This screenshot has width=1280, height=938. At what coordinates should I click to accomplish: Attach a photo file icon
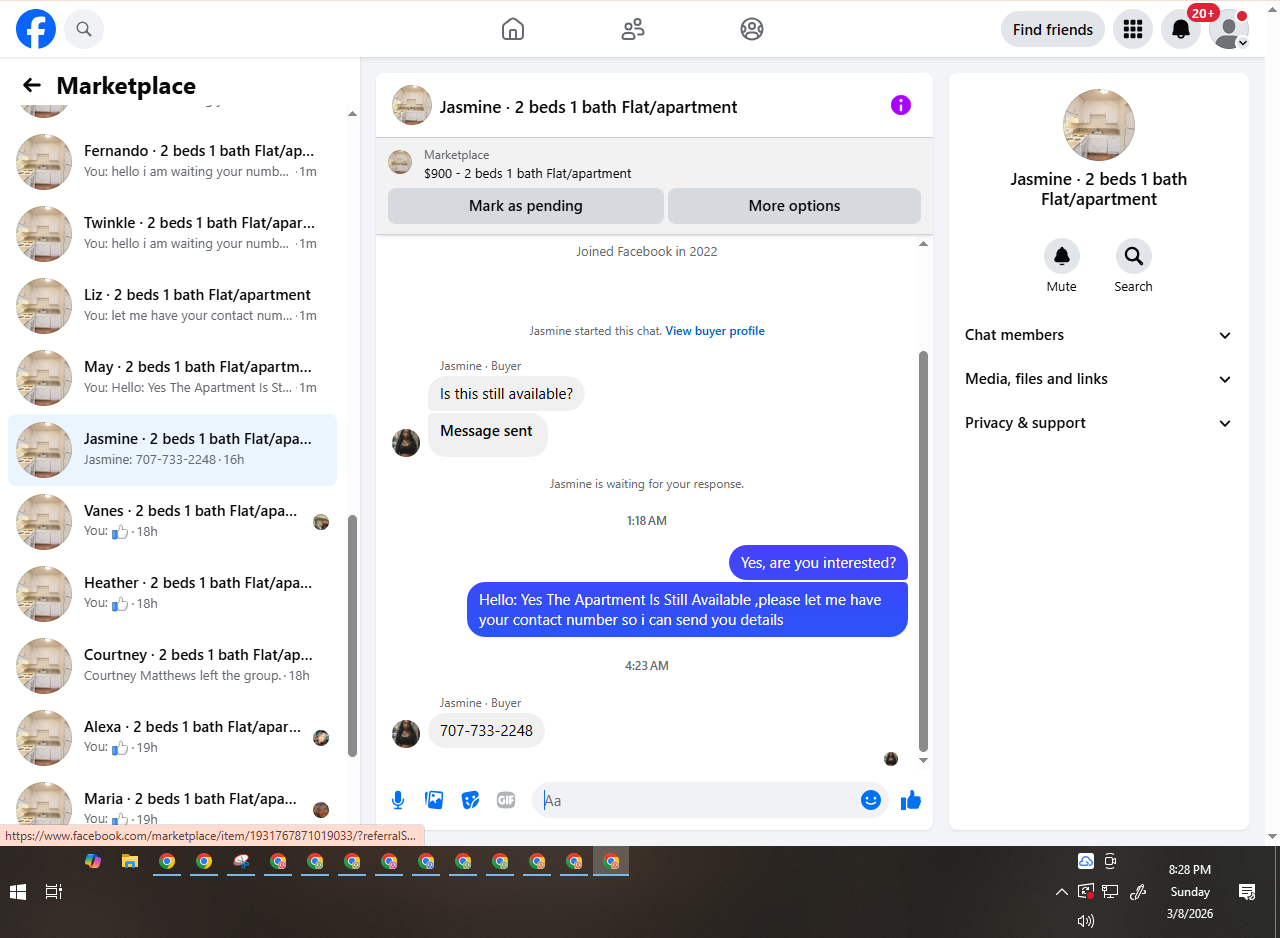[x=434, y=800]
